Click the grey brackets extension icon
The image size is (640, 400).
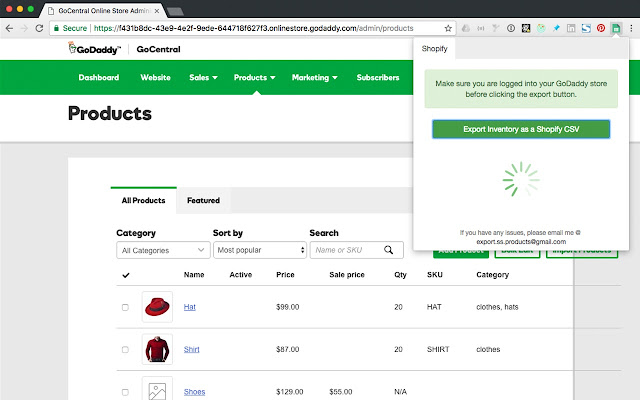click(481, 28)
